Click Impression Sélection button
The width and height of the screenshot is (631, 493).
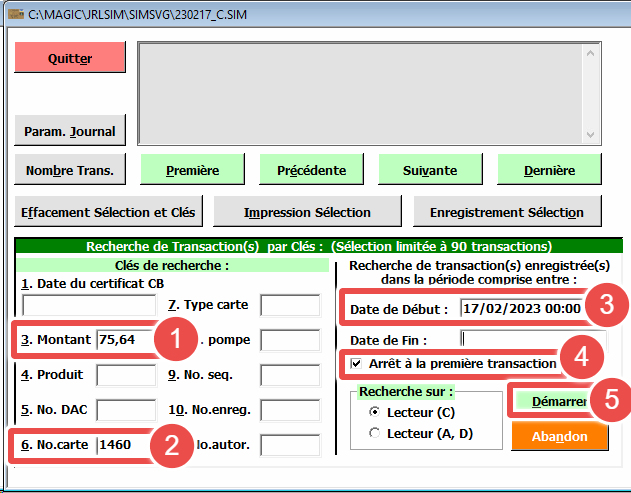pyautogui.click(x=307, y=212)
